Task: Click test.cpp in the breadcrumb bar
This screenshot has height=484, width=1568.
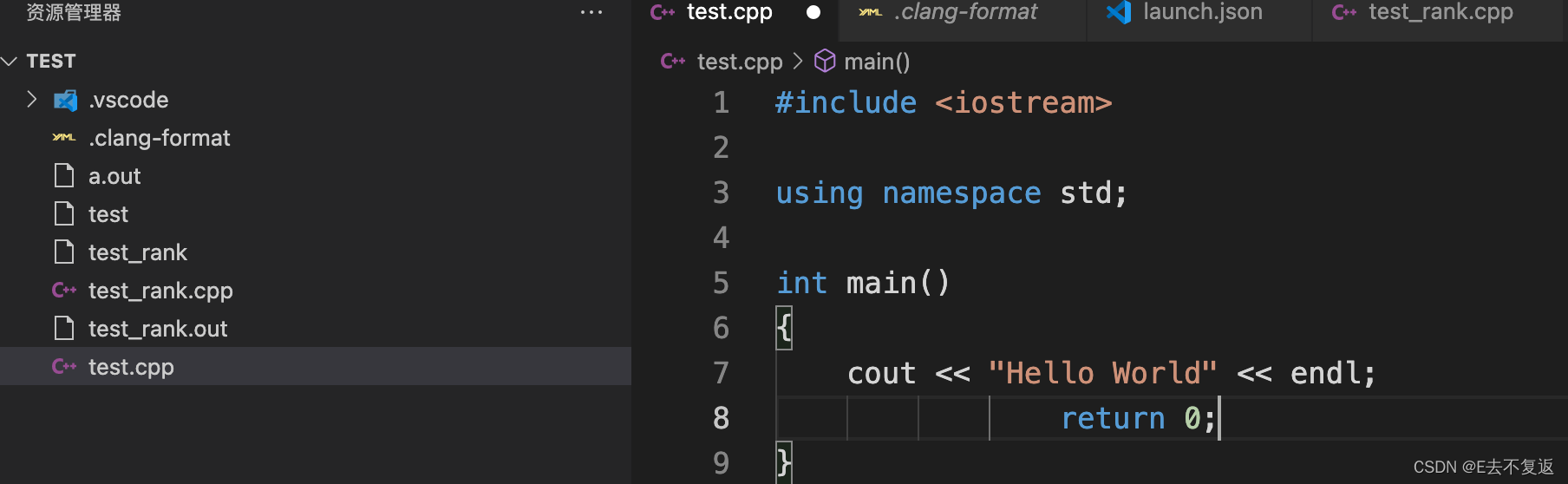Action: (740, 62)
